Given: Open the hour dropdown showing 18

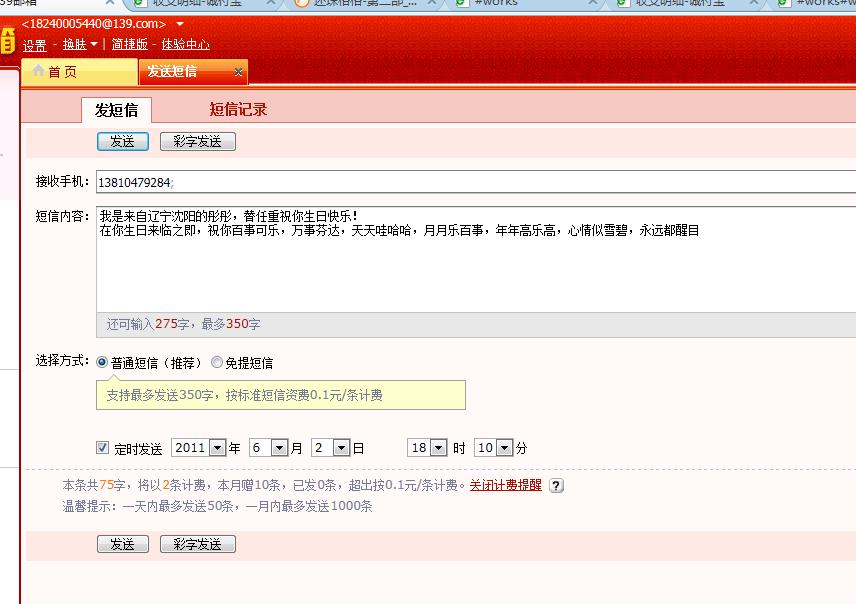Looking at the screenshot, I should pyautogui.click(x=437, y=447).
